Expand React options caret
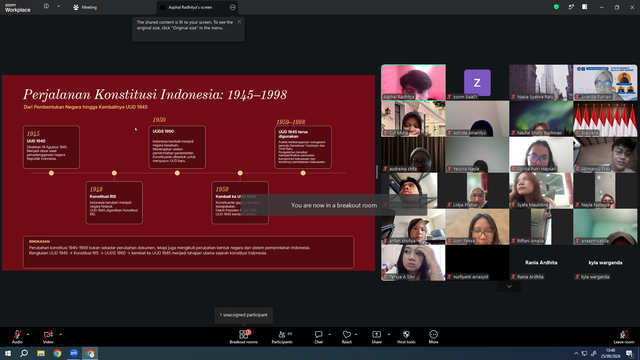 tap(356, 334)
